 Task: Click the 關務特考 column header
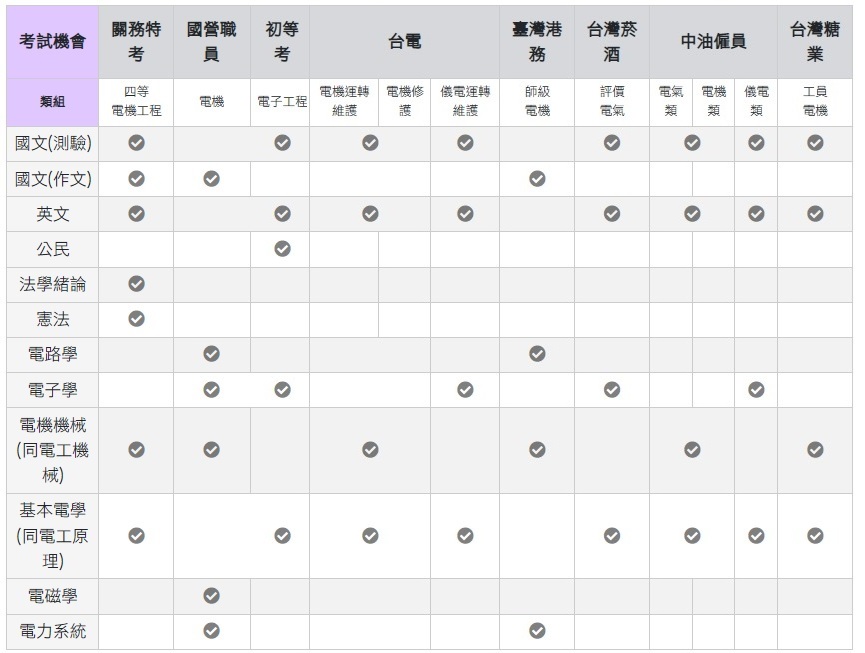coord(136,42)
